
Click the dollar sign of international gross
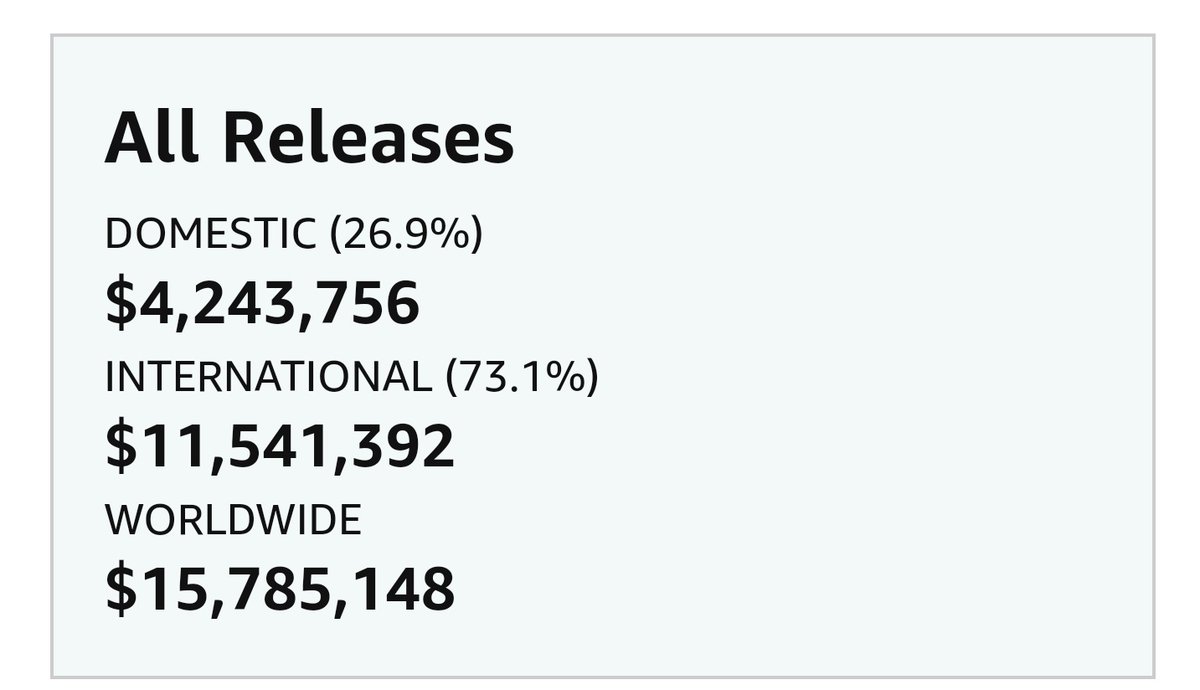[119, 446]
